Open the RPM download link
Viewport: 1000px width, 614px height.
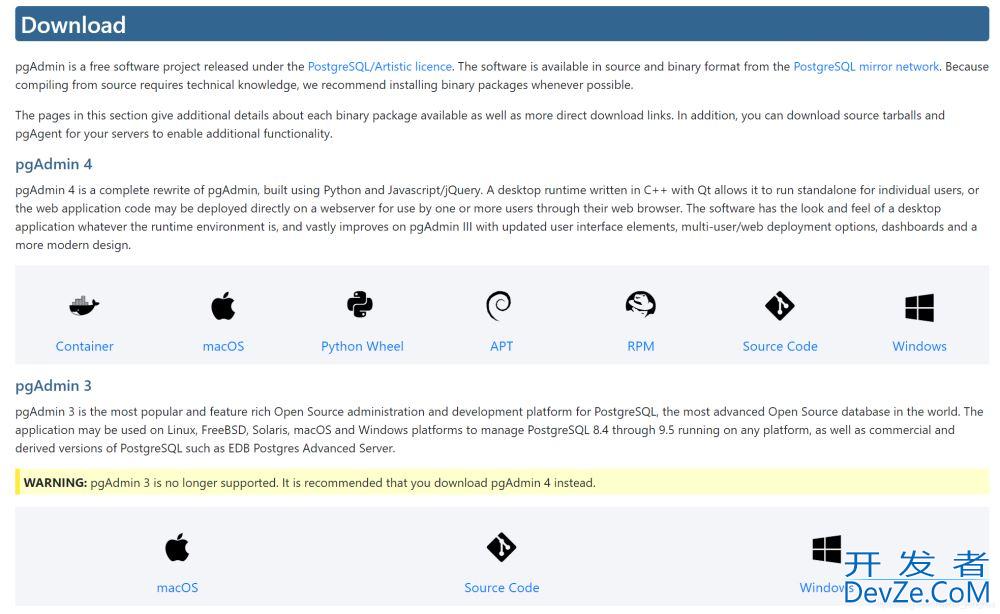point(640,346)
